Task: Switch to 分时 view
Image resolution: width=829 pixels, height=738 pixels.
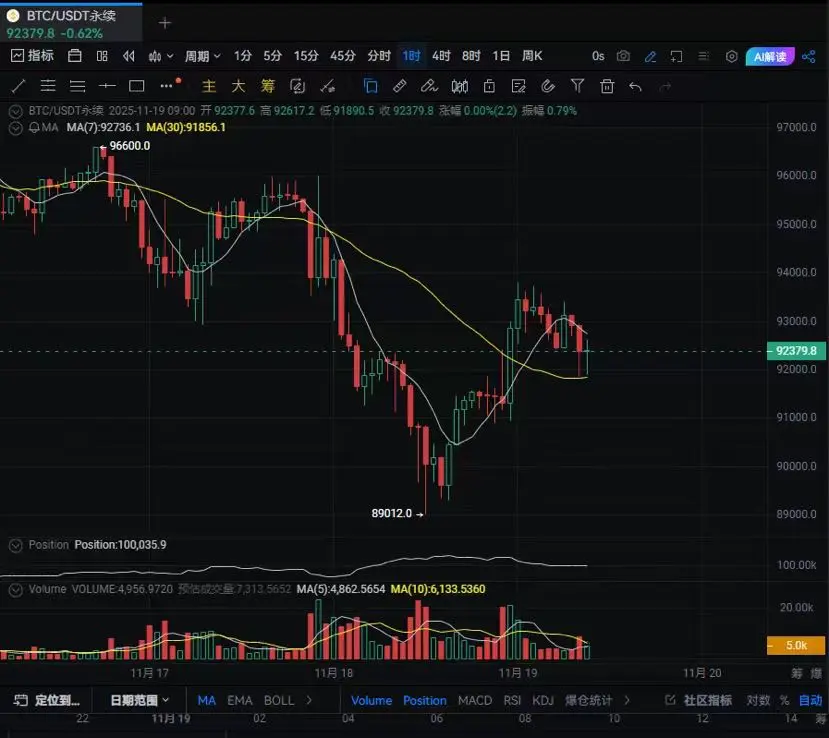Action: coord(379,56)
